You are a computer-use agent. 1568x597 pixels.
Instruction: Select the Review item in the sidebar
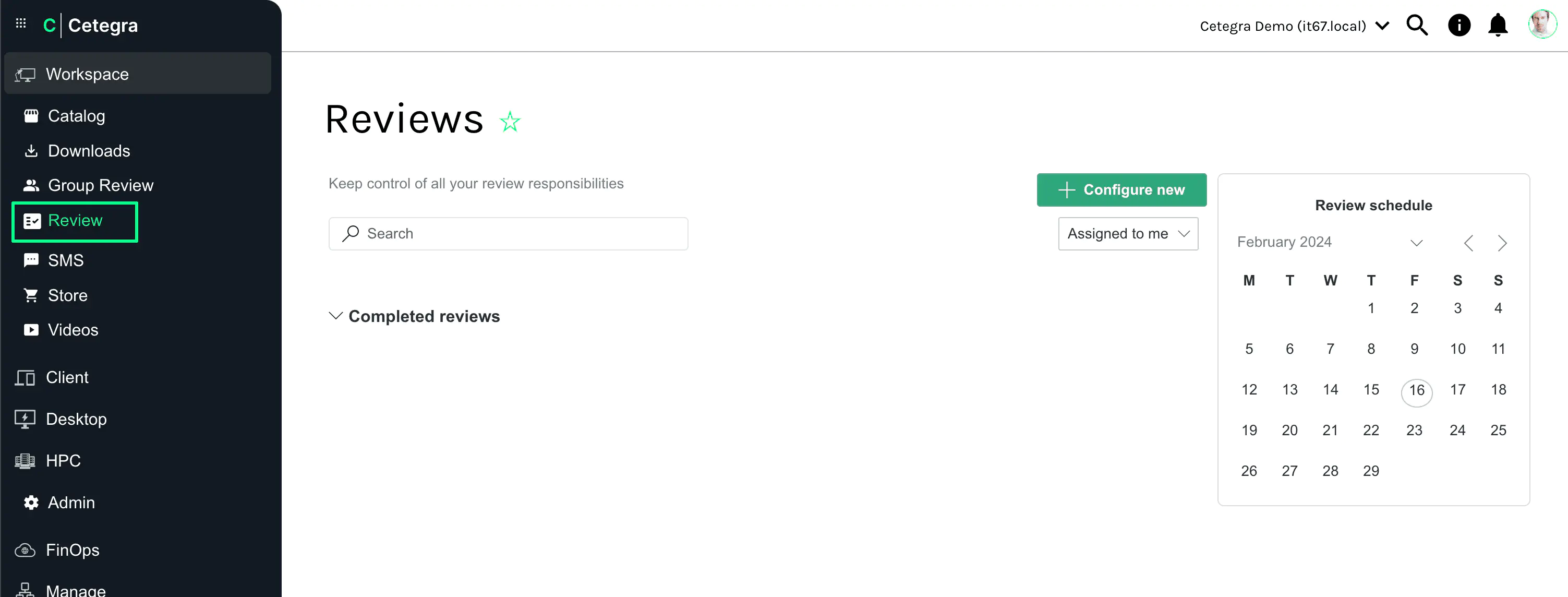pos(74,221)
